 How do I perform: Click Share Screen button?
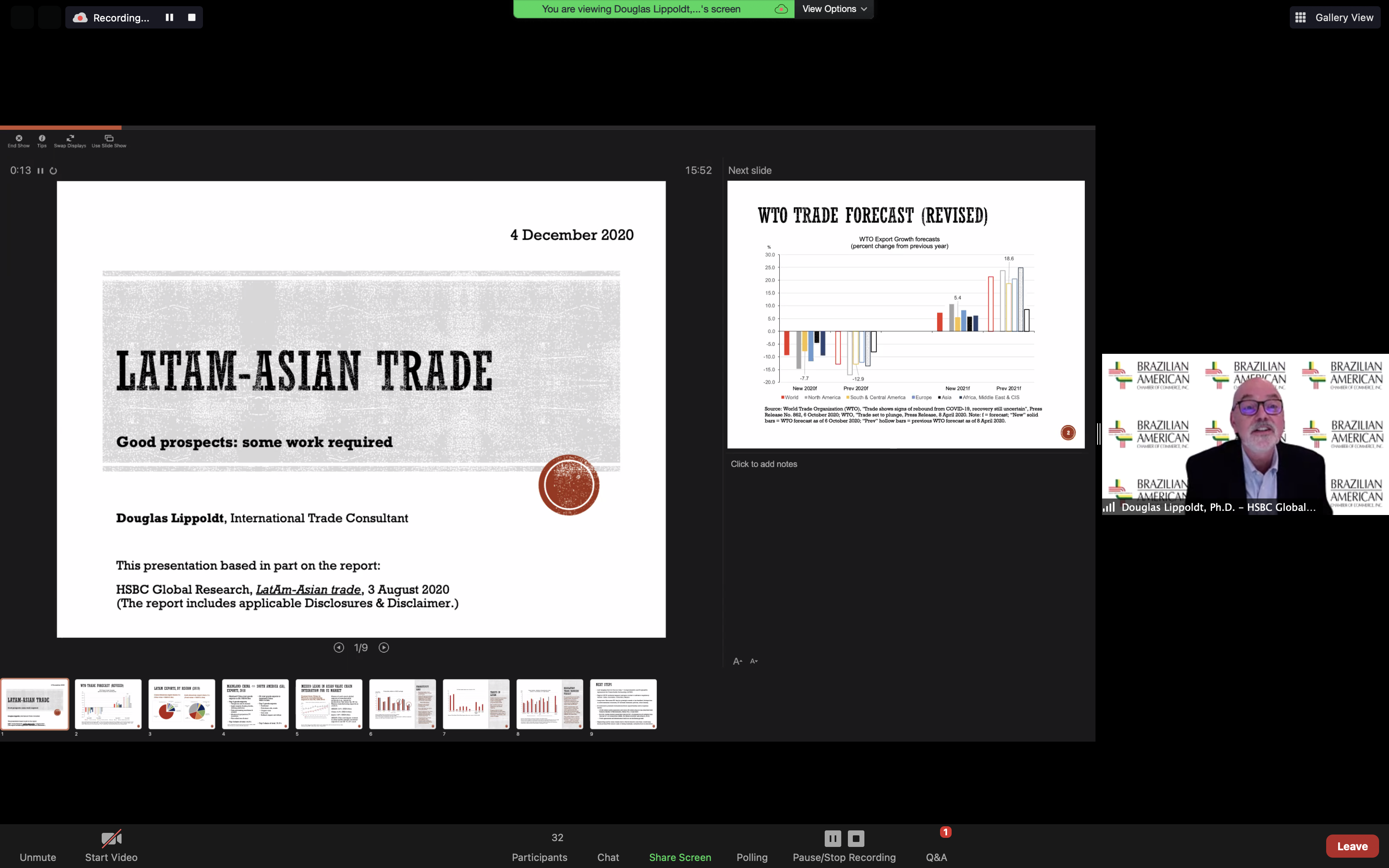[x=680, y=856]
